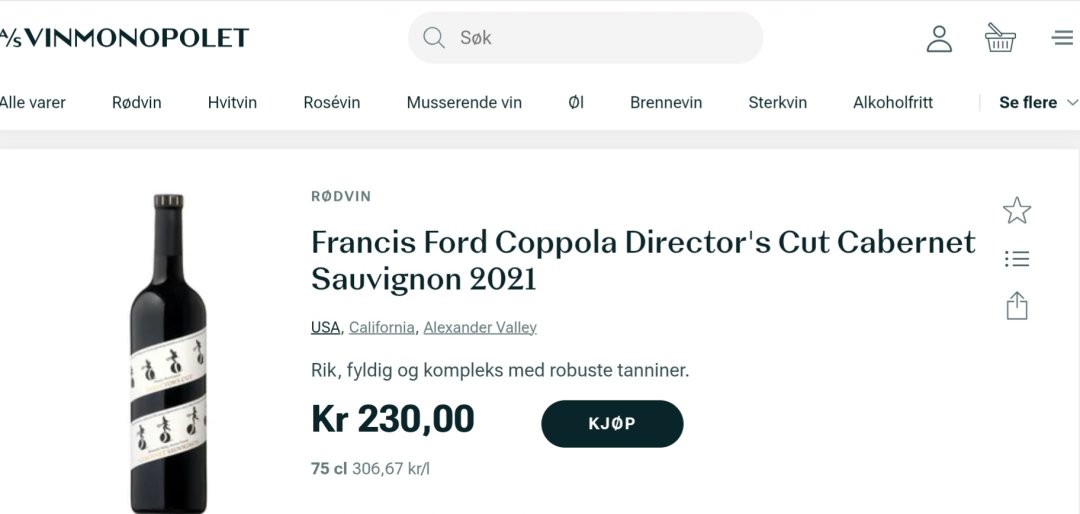The width and height of the screenshot is (1080, 514).
Task: Open the user account icon
Action: tap(939, 38)
